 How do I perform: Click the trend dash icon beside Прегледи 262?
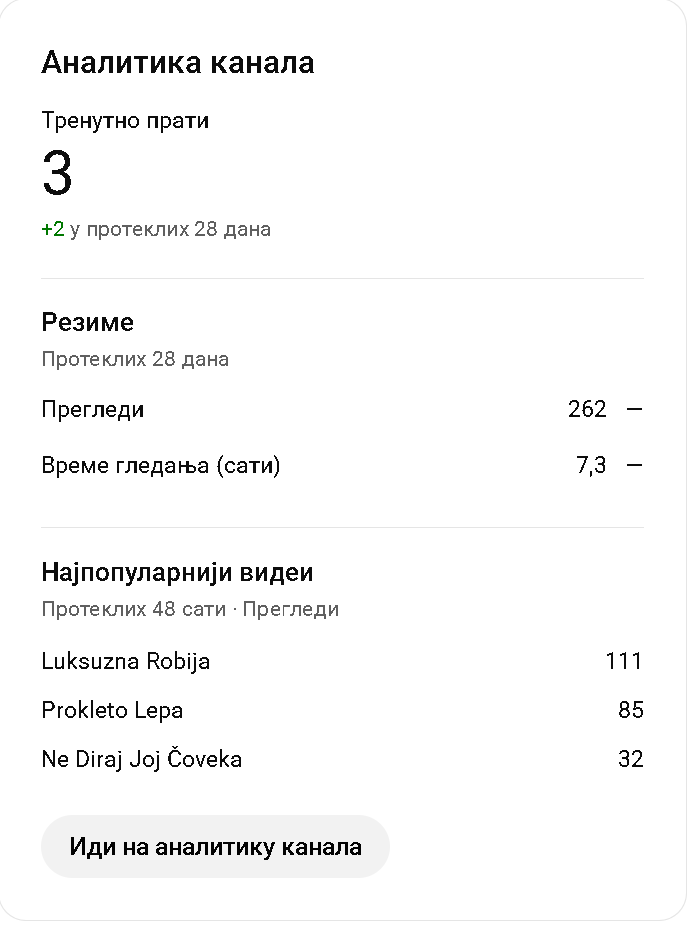coord(634,409)
